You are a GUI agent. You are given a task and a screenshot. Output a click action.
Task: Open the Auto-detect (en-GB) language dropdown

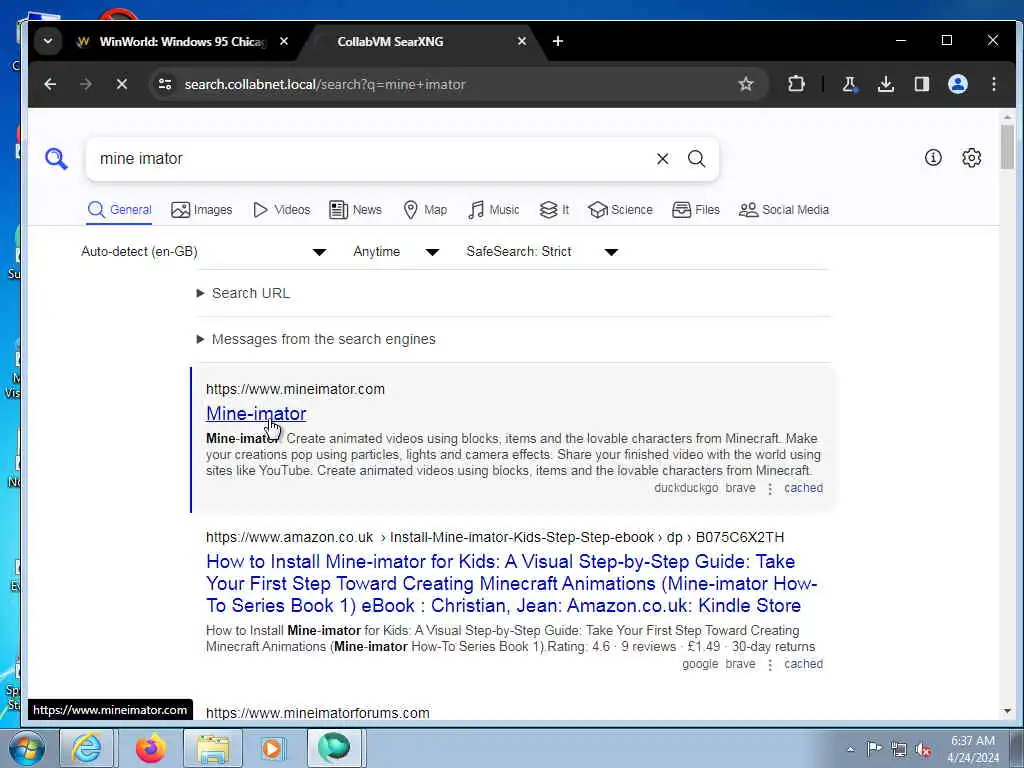click(204, 251)
